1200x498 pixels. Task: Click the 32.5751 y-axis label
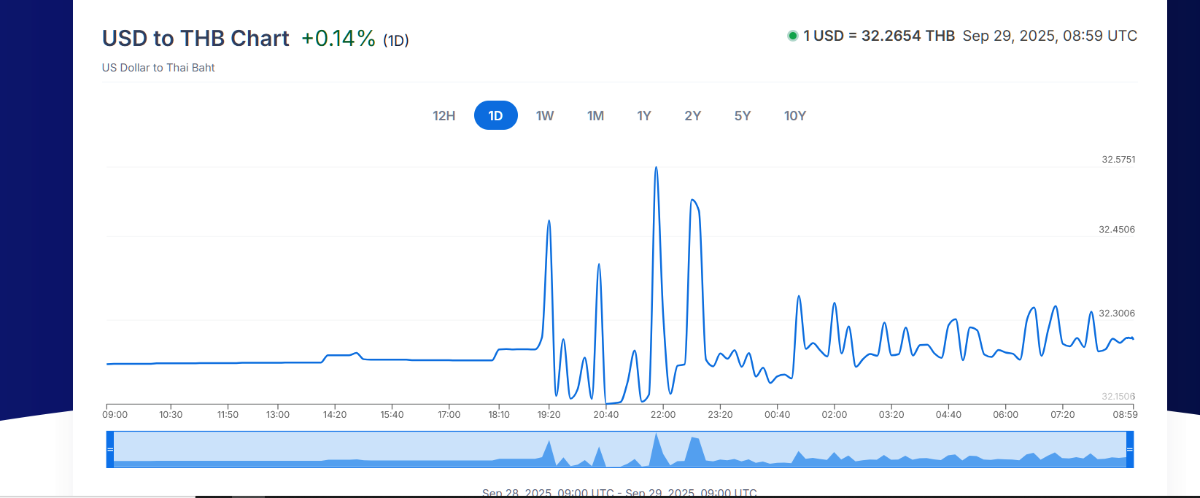click(x=1118, y=160)
